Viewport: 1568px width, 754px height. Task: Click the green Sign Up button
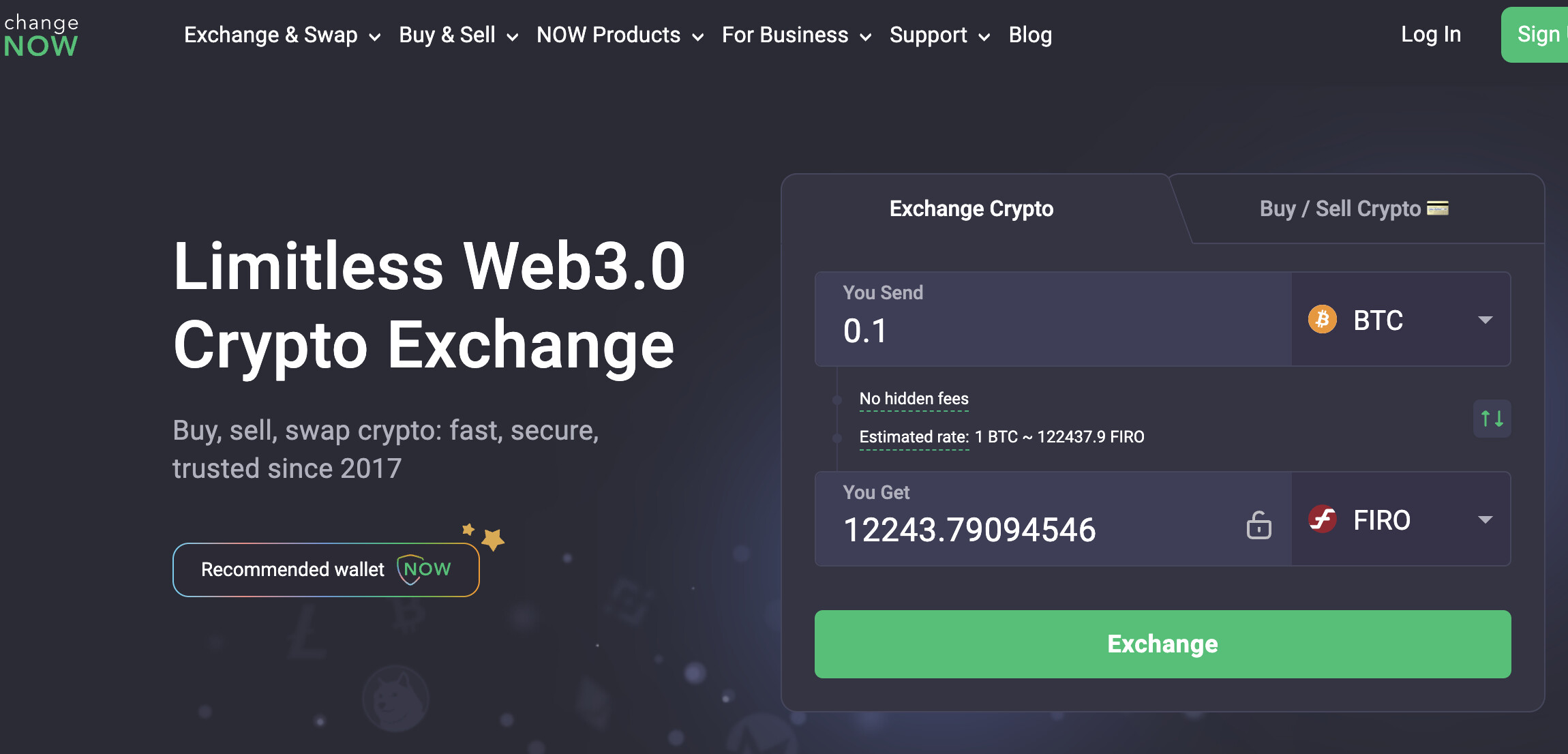pos(1535,35)
